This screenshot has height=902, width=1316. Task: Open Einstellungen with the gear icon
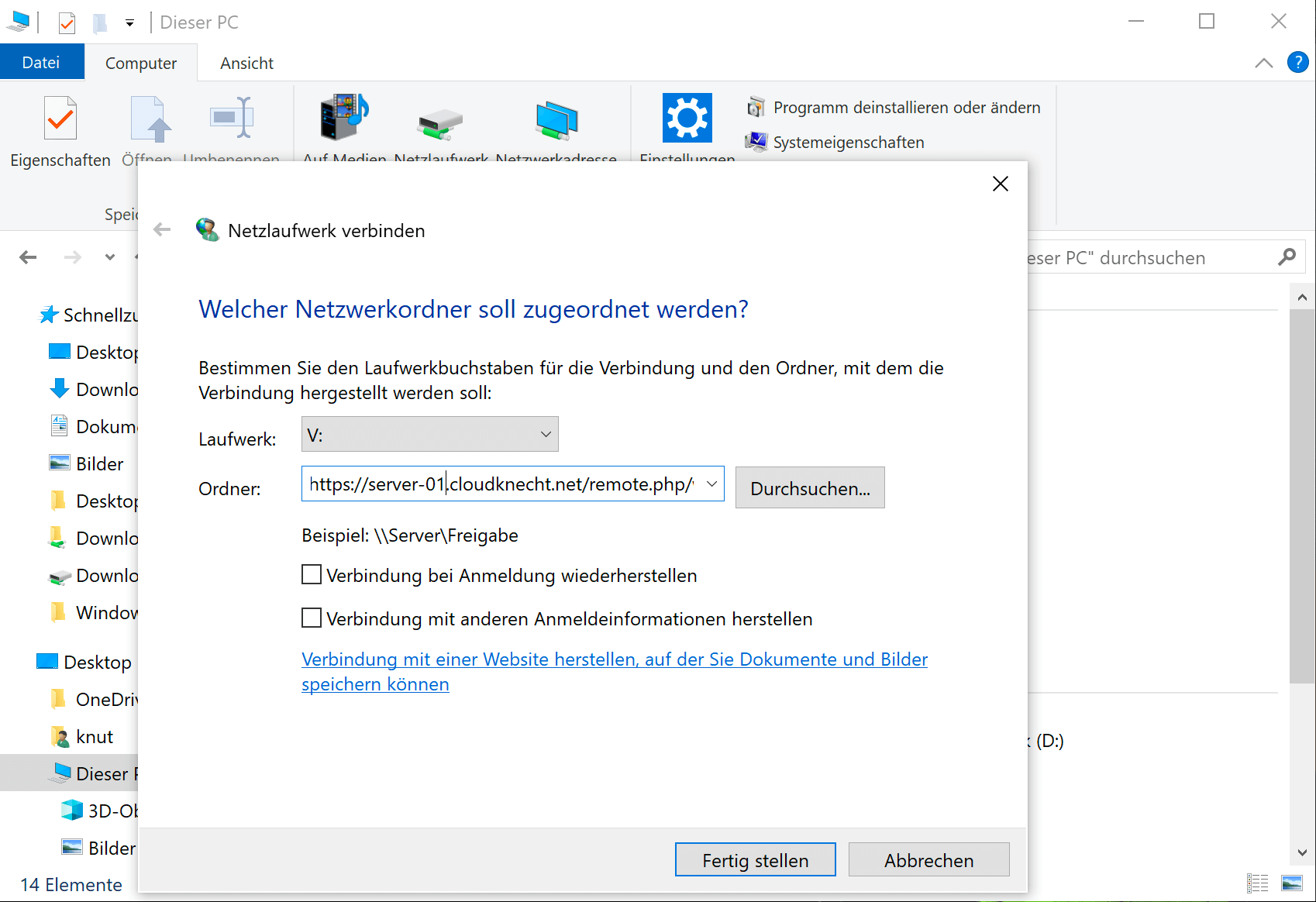click(686, 118)
